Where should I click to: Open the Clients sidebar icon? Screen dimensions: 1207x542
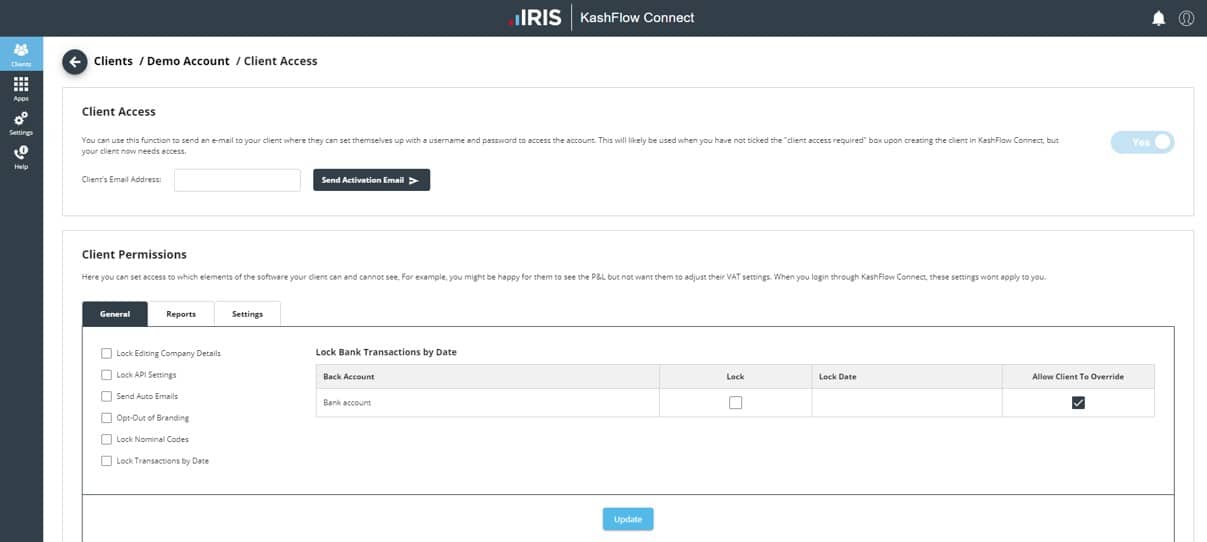pos(21,53)
